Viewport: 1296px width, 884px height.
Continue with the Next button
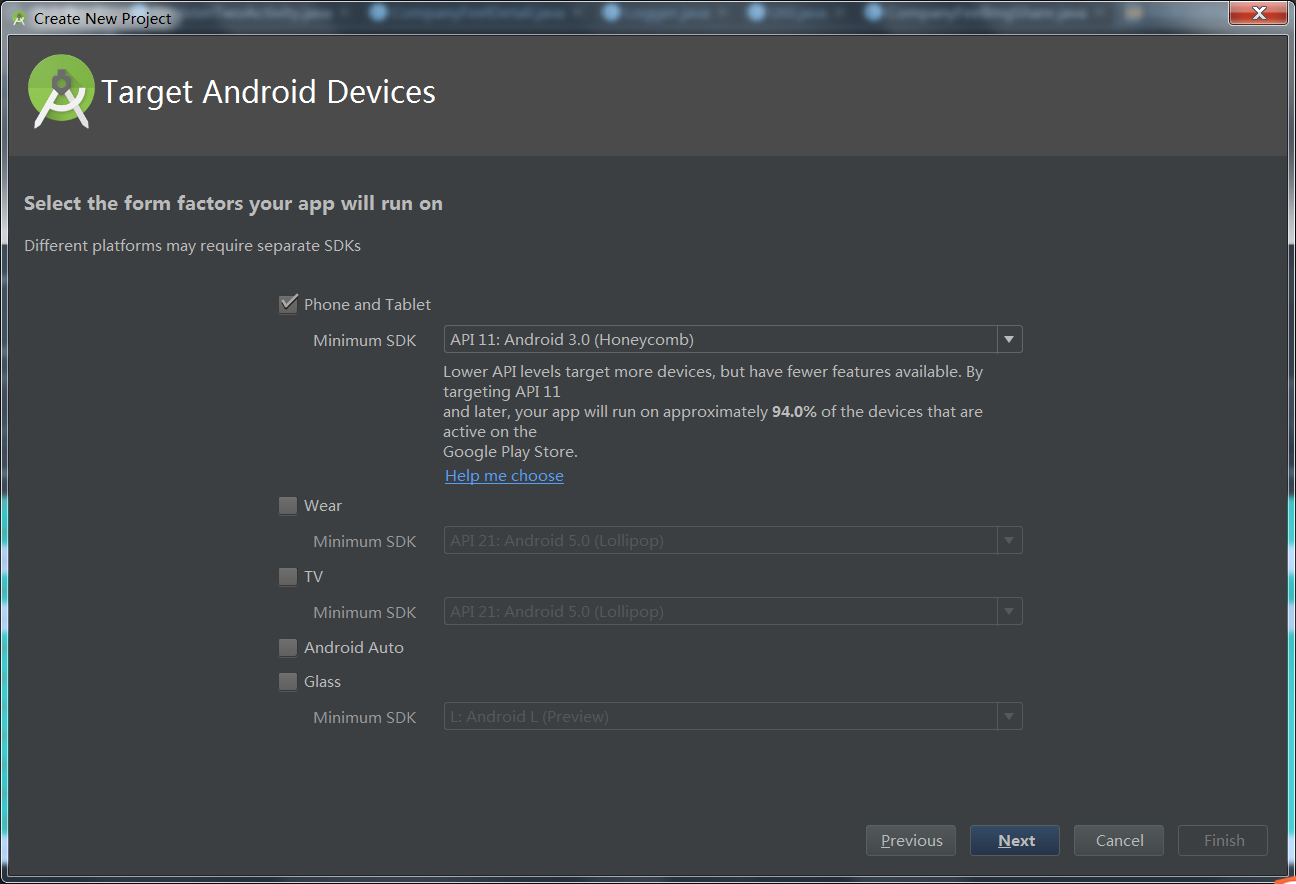[1015, 841]
